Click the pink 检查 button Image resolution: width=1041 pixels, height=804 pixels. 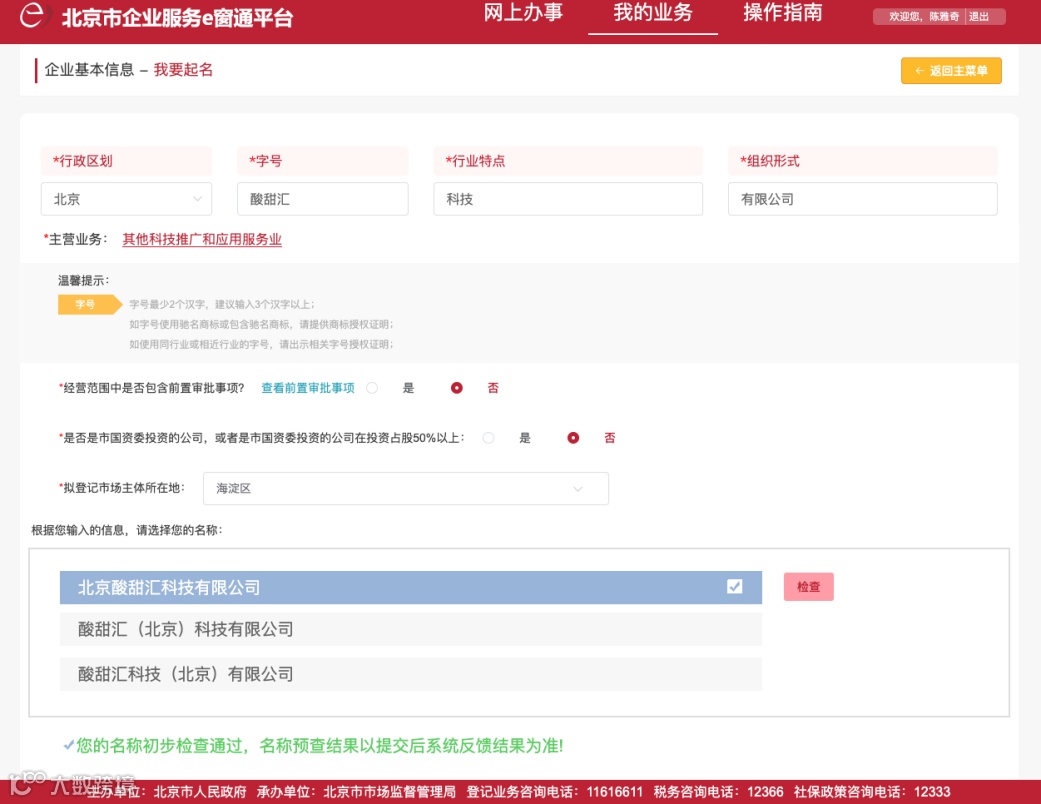(809, 587)
